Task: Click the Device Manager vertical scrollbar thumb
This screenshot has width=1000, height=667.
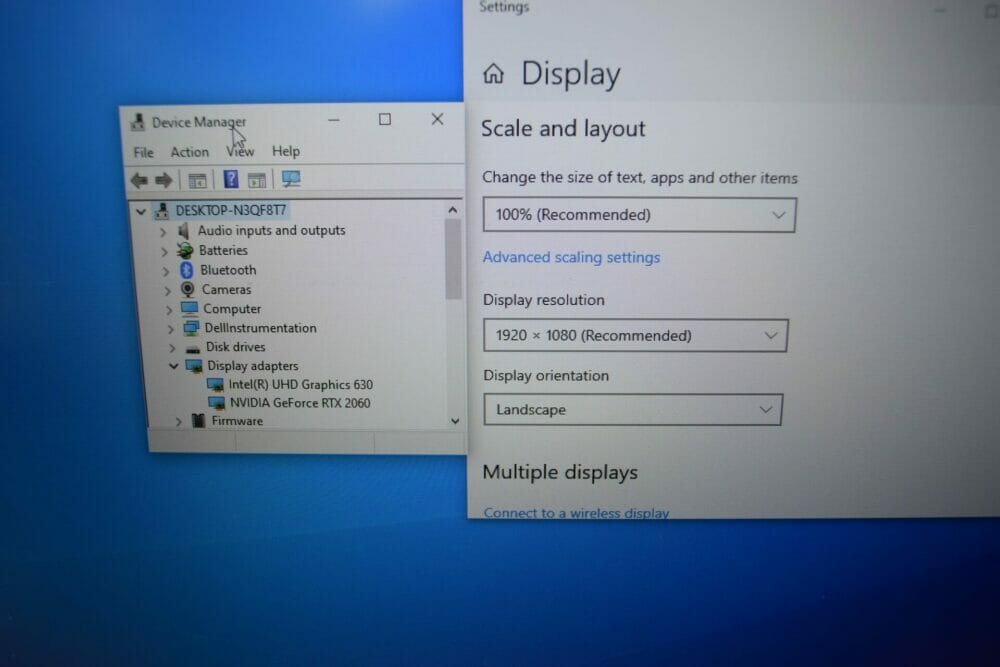Action: click(453, 259)
